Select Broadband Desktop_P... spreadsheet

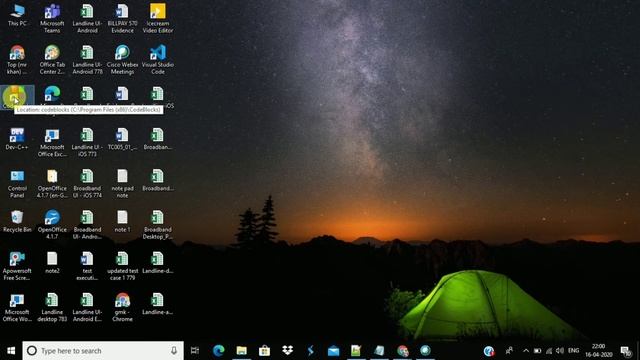pos(158,224)
